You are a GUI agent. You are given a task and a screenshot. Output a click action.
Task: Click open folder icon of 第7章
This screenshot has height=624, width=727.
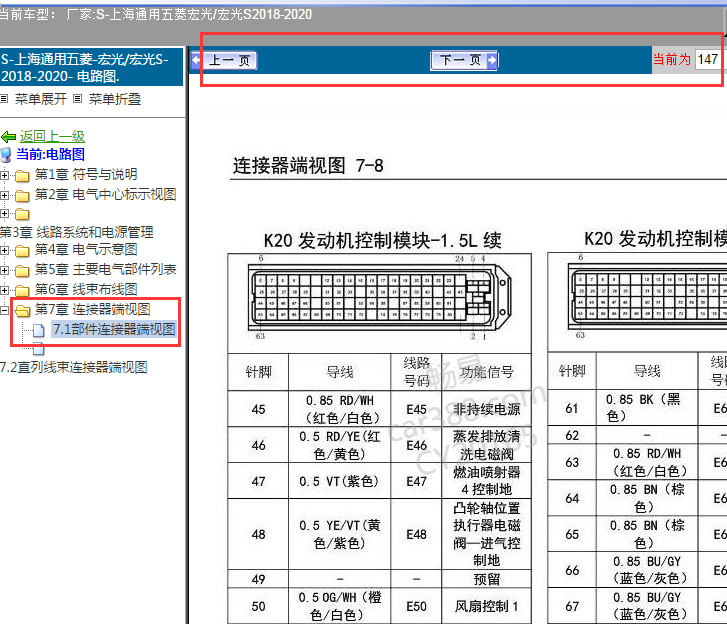click(22, 310)
